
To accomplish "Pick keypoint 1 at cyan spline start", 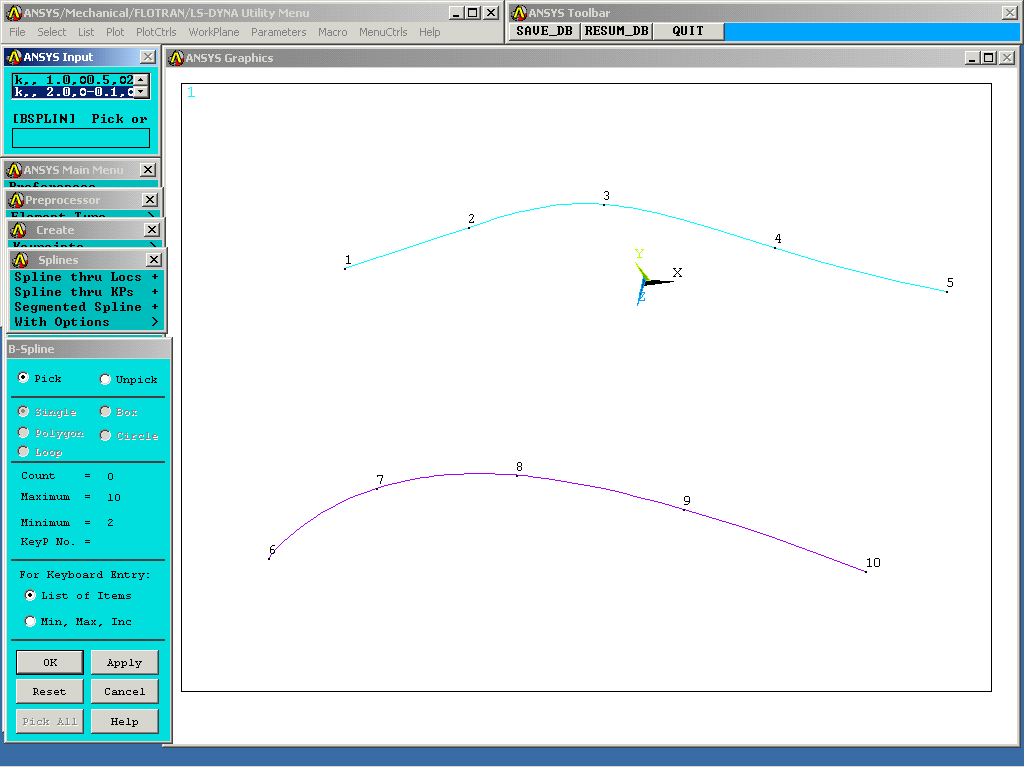I will (345, 268).
